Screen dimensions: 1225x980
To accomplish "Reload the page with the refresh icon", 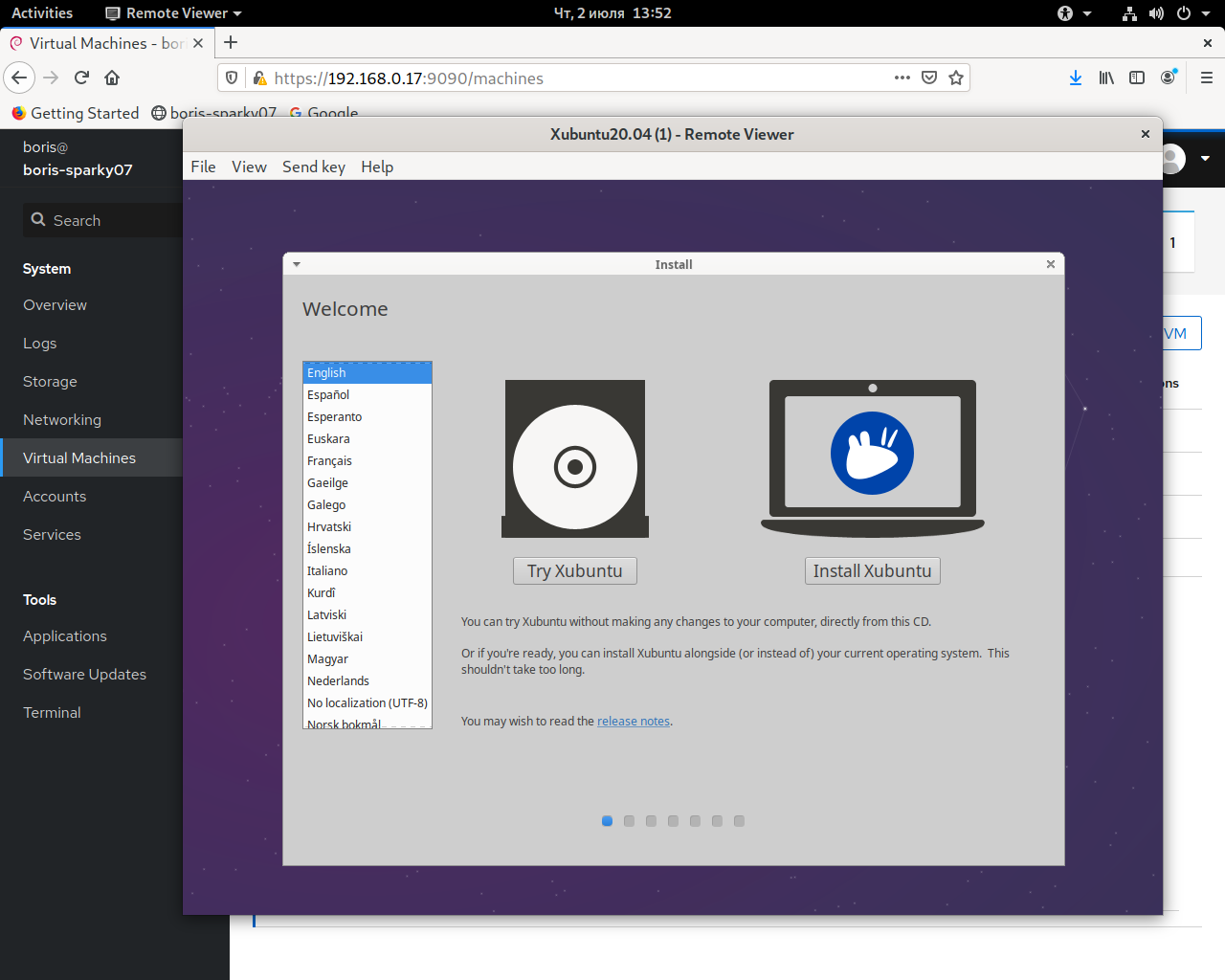I will (x=80, y=78).
